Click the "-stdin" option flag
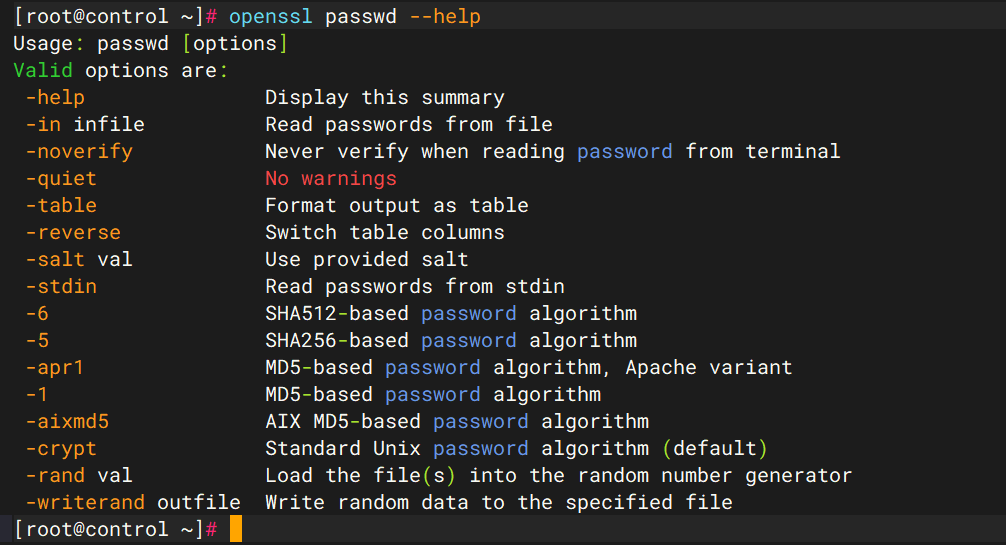This screenshot has height=545, width=1006. (61, 287)
